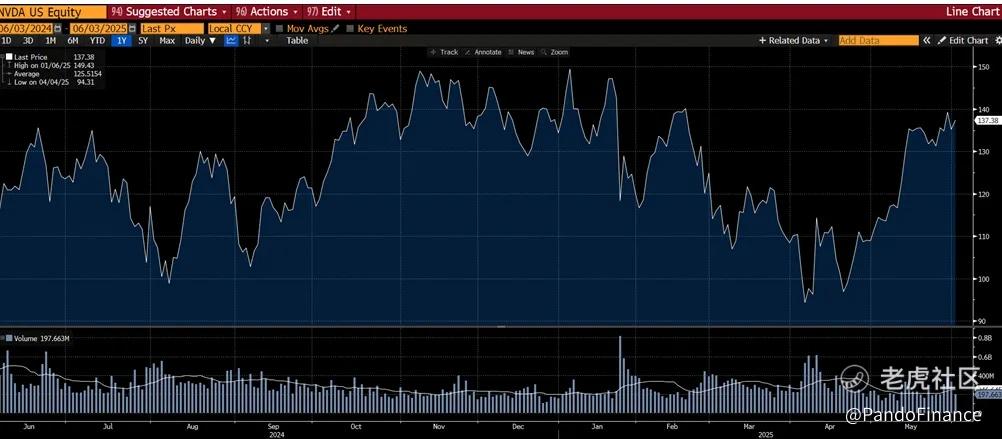Switch to the 5Y time range
The width and height of the screenshot is (1002, 439).
pos(143,40)
